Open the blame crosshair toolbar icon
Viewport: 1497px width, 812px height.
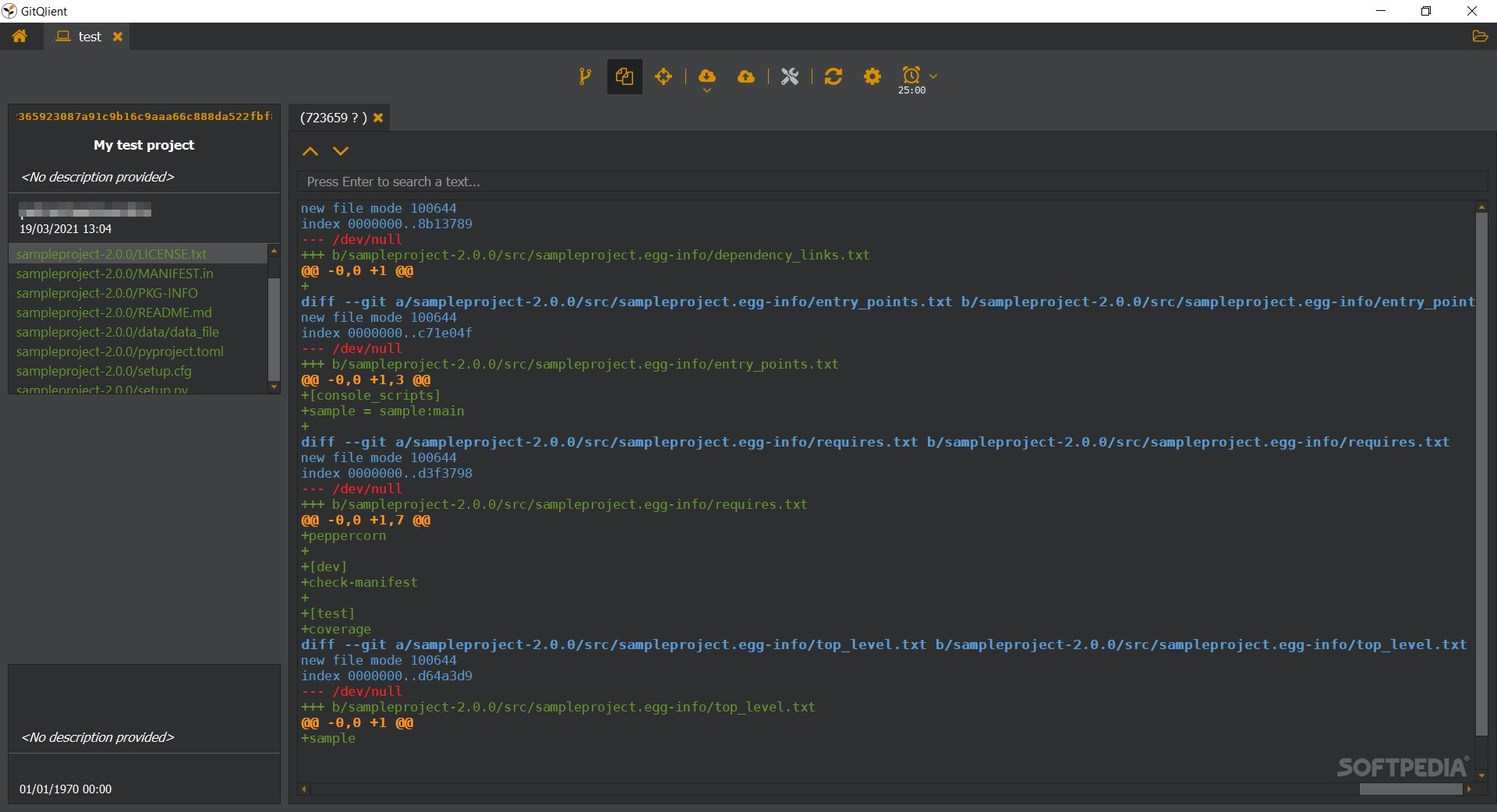[664, 76]
